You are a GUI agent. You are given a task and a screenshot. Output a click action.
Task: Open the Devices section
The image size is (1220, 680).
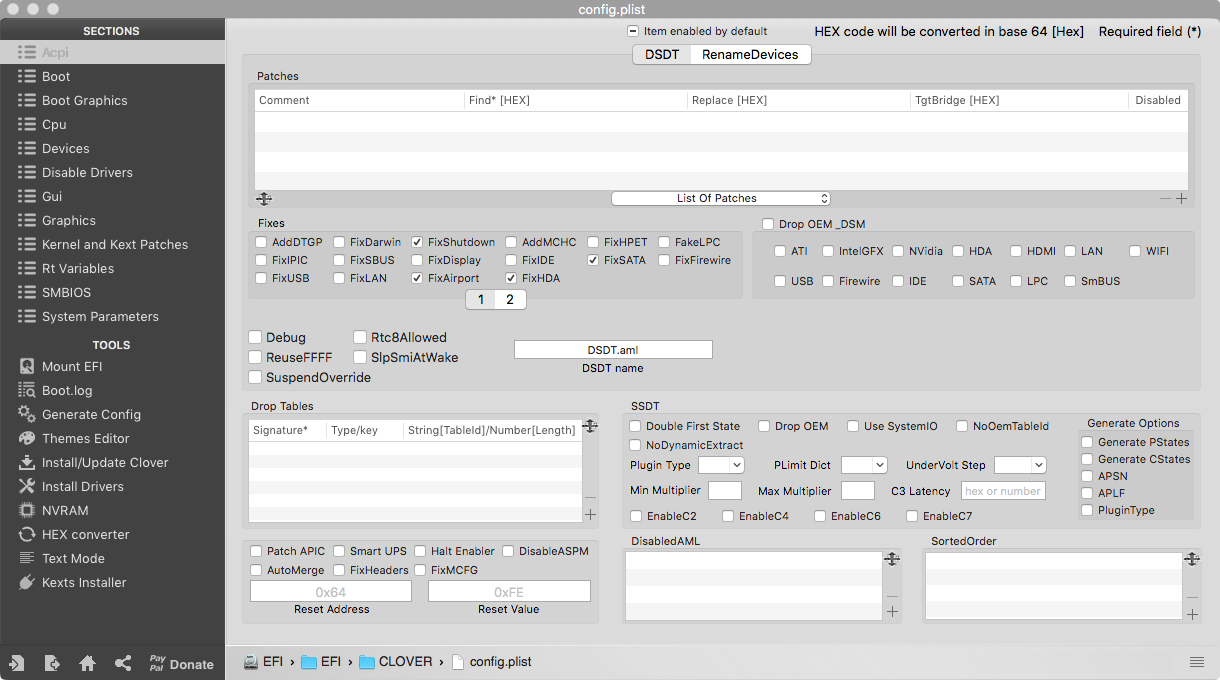coord(66,148)
